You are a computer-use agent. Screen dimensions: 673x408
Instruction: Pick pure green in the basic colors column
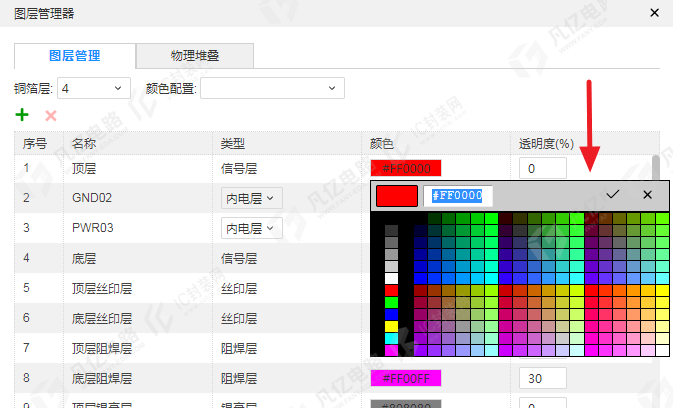[391, 303]
